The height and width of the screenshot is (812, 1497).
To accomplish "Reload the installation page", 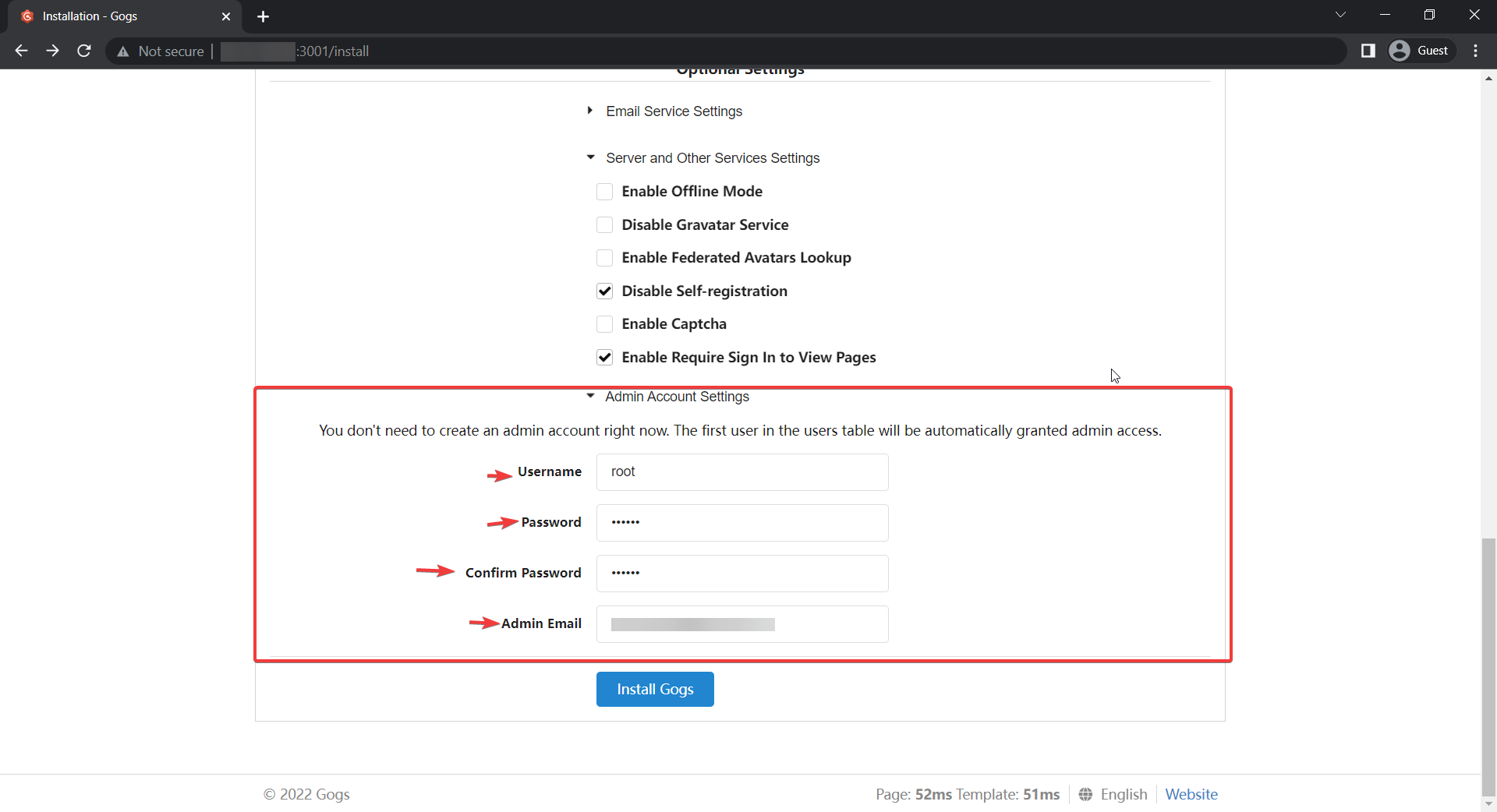I will point(84,51).
